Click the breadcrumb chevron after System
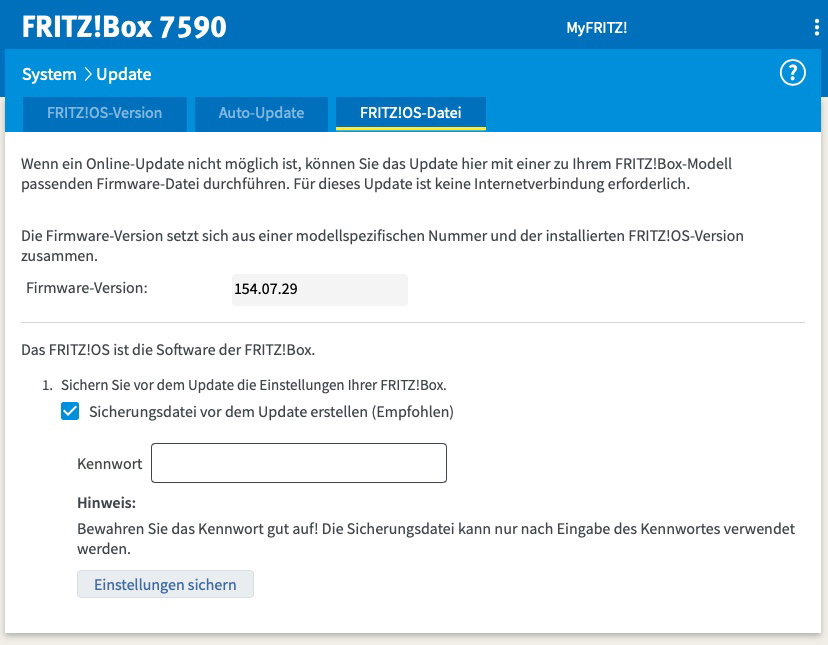Image resolution: width=828 pixels, height=645 pixels. coord(87,74)
